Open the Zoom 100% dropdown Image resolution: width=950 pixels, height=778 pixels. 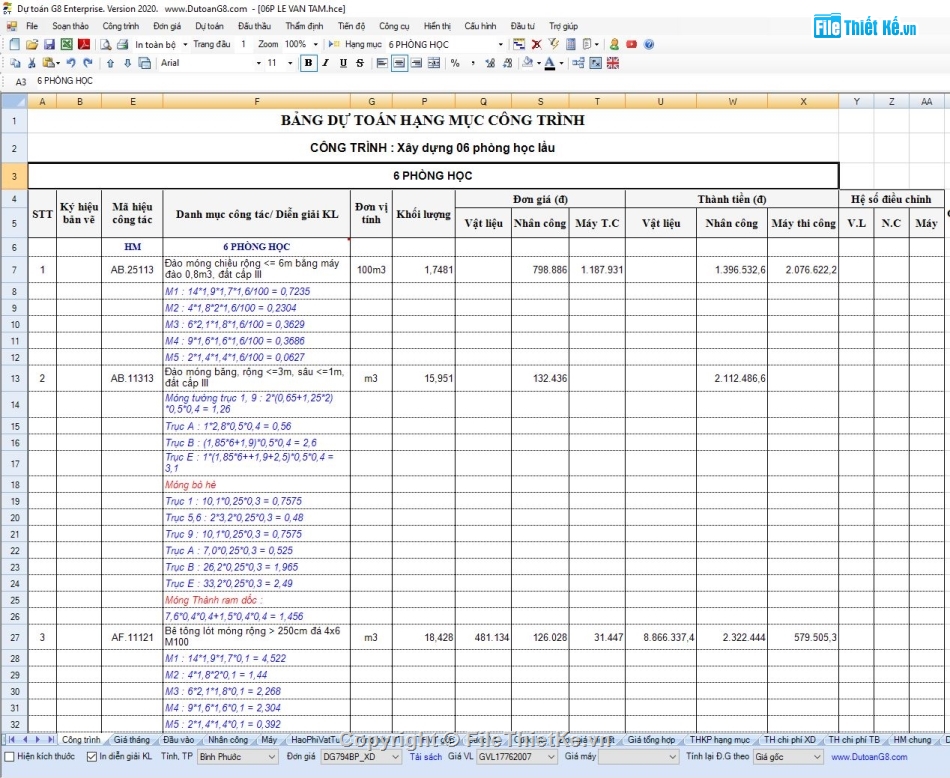tap(315, 44)
